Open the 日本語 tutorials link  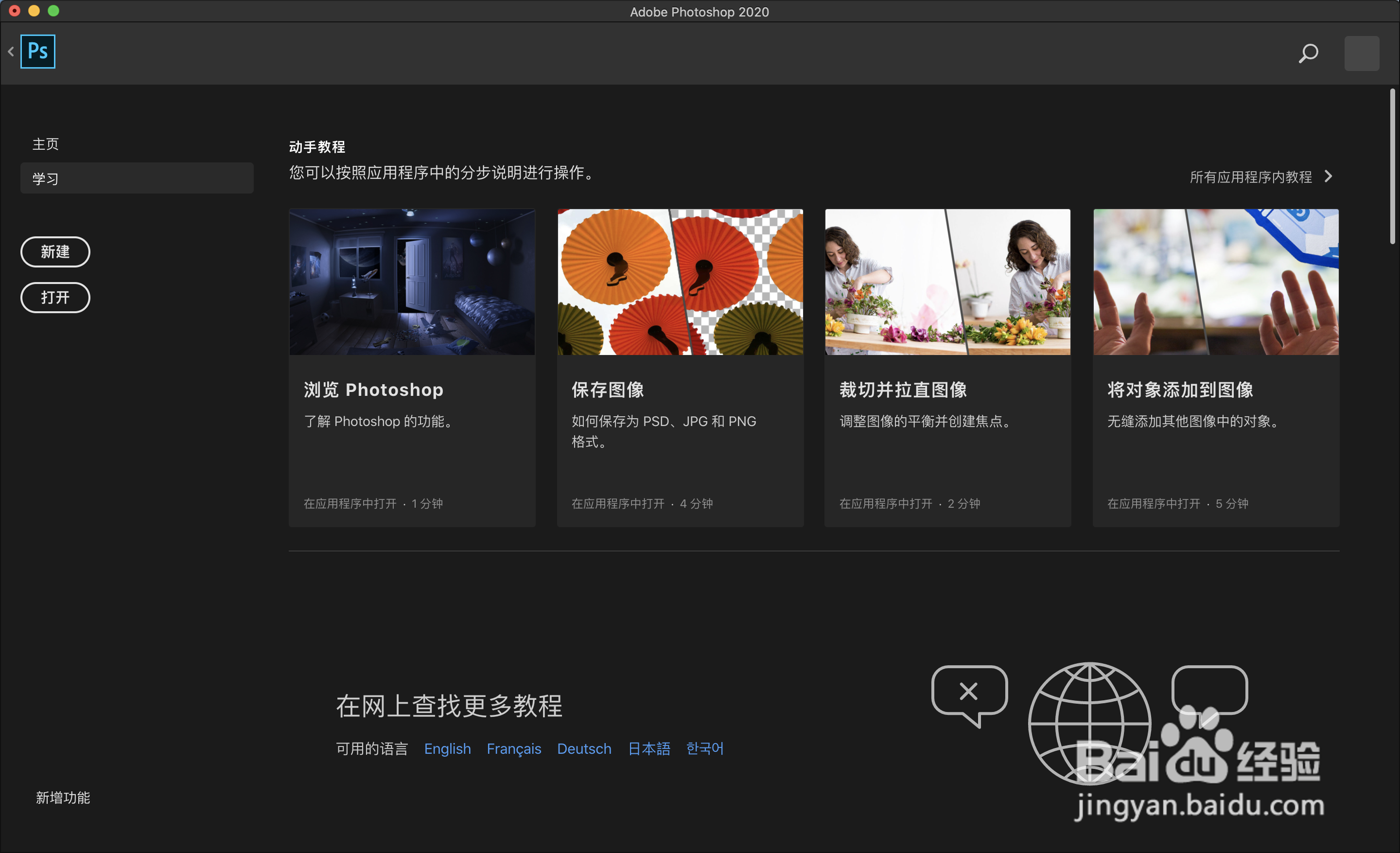click(x=649, y=748)
